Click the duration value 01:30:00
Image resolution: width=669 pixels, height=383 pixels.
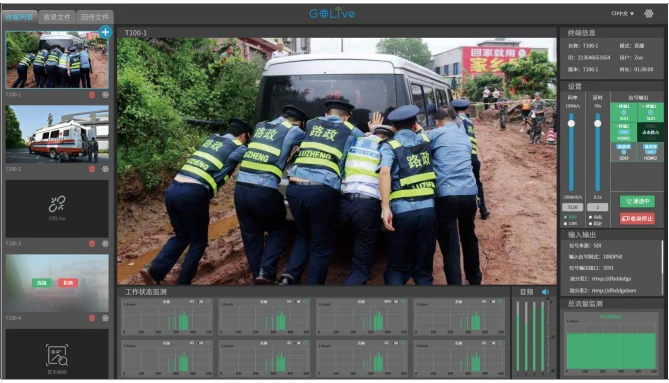(x=643, y=69)
